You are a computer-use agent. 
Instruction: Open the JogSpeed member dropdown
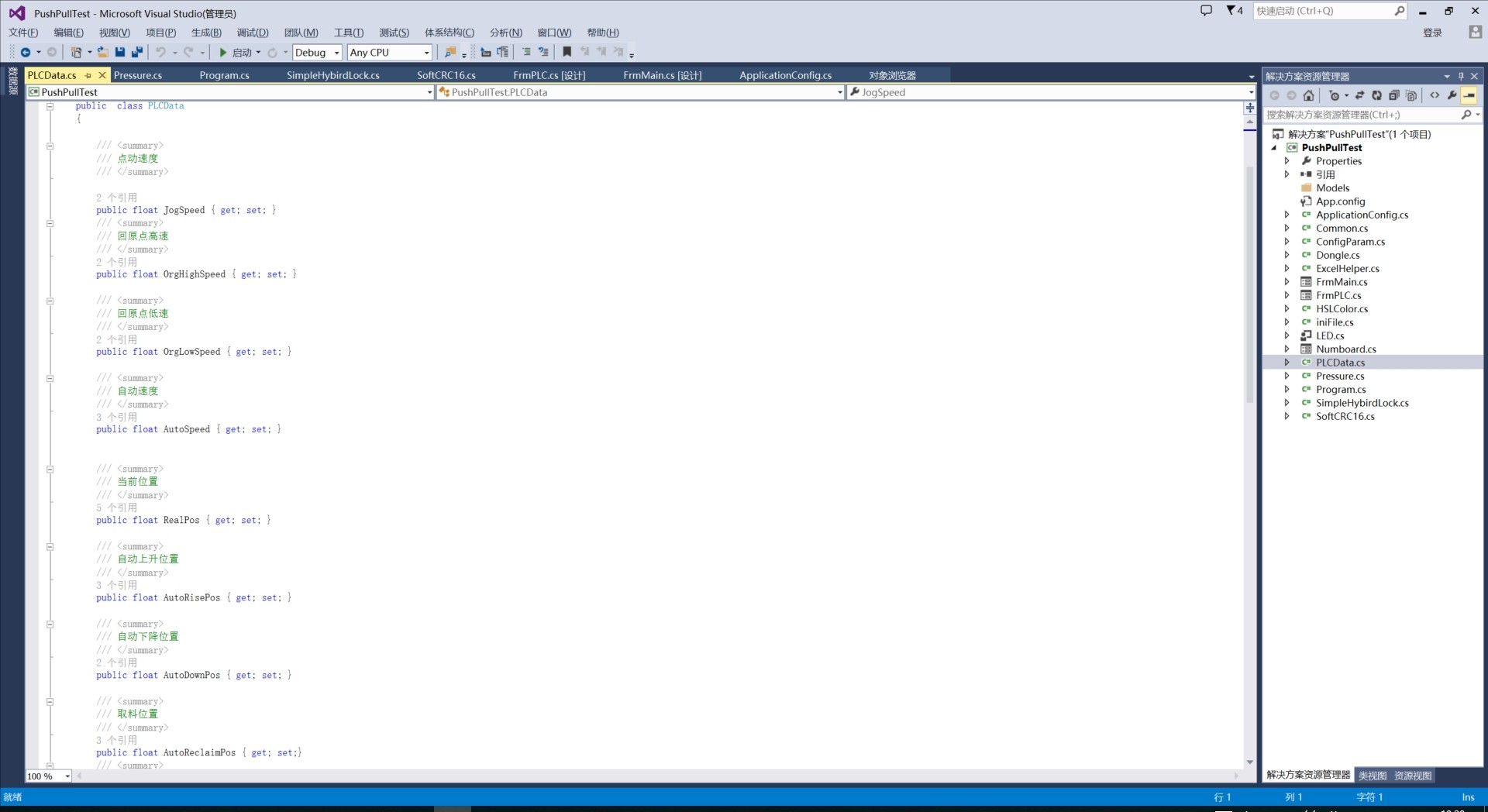click(1051, 92)
